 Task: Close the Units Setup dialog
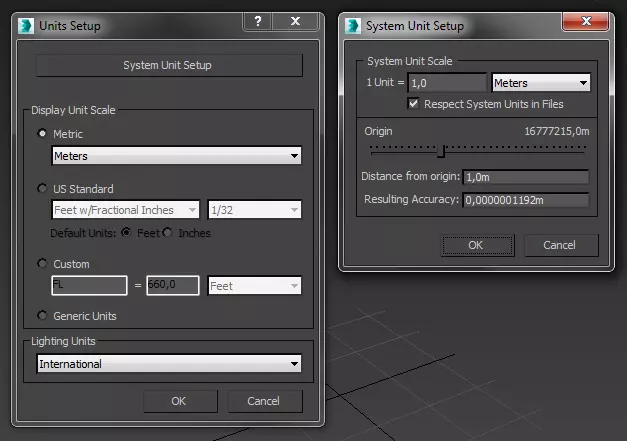(x=296, y=21)
